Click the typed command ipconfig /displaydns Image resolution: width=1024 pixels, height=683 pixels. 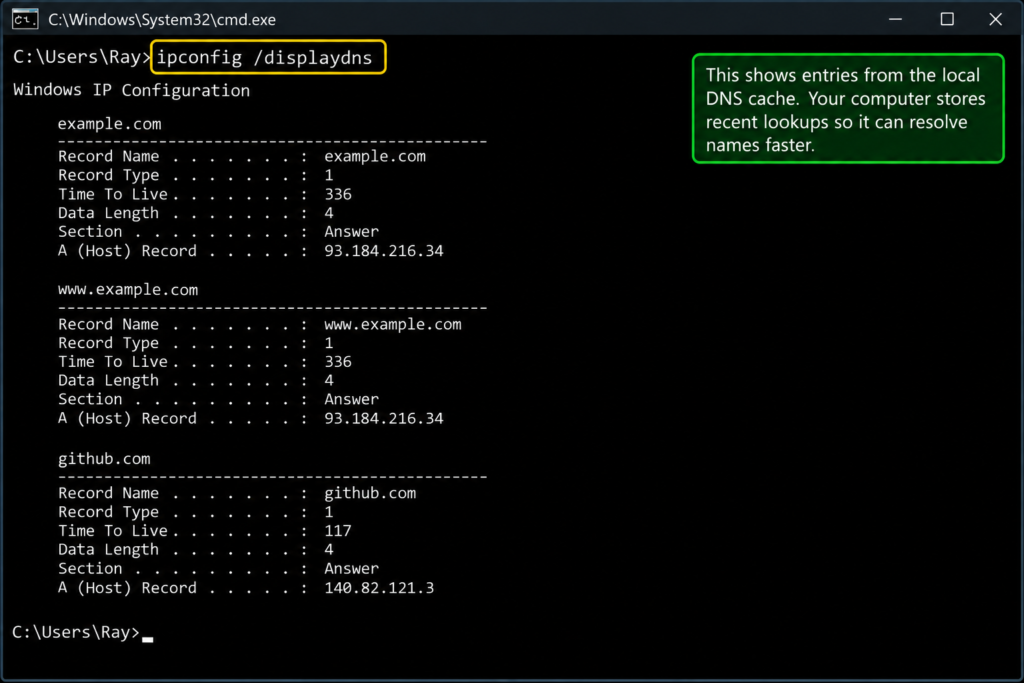[x=264, y=57]
